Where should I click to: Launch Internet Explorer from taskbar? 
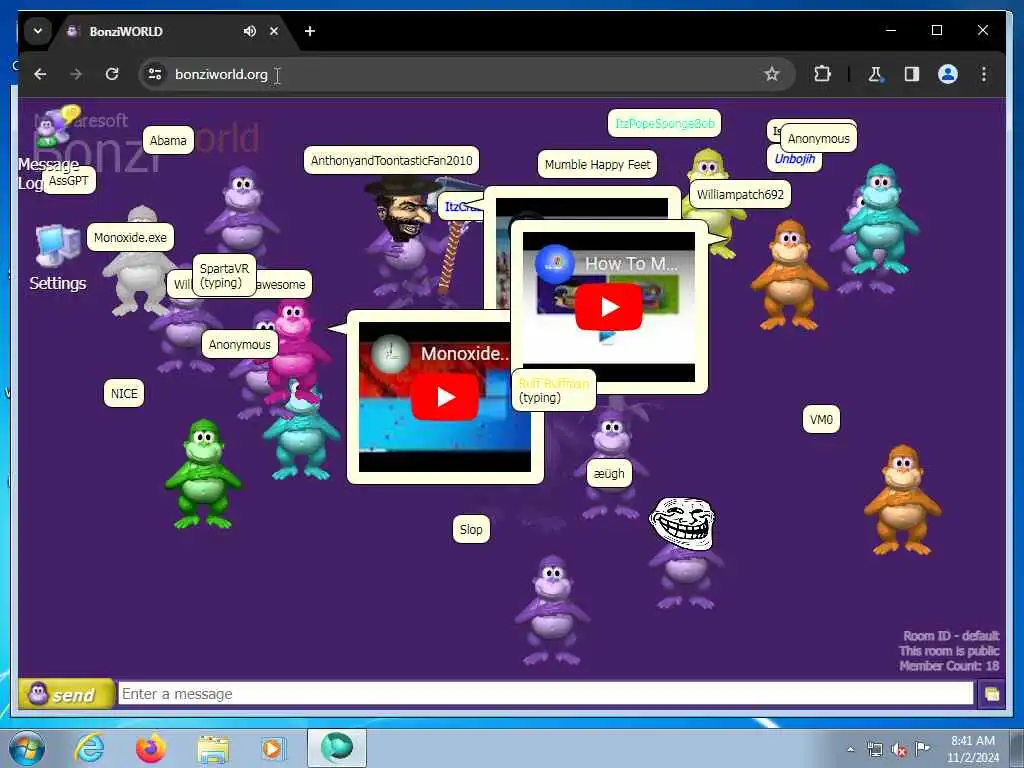click(x=89, y=748)
